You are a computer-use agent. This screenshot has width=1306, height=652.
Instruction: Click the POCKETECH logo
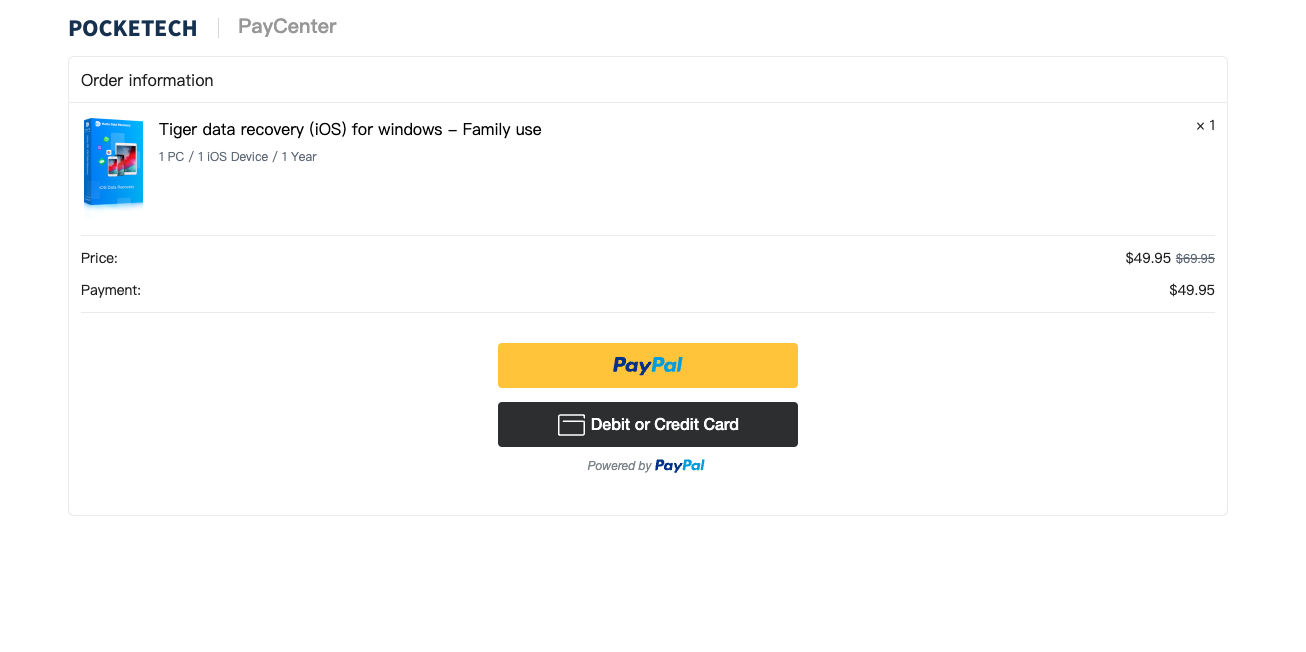132,28
